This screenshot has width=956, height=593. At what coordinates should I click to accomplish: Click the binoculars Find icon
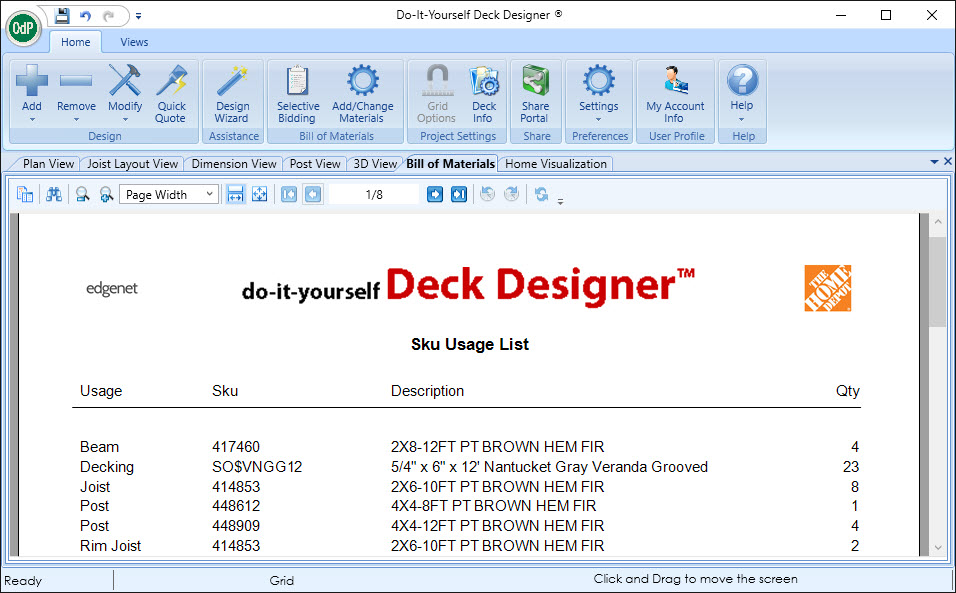(x=54, y=194)
